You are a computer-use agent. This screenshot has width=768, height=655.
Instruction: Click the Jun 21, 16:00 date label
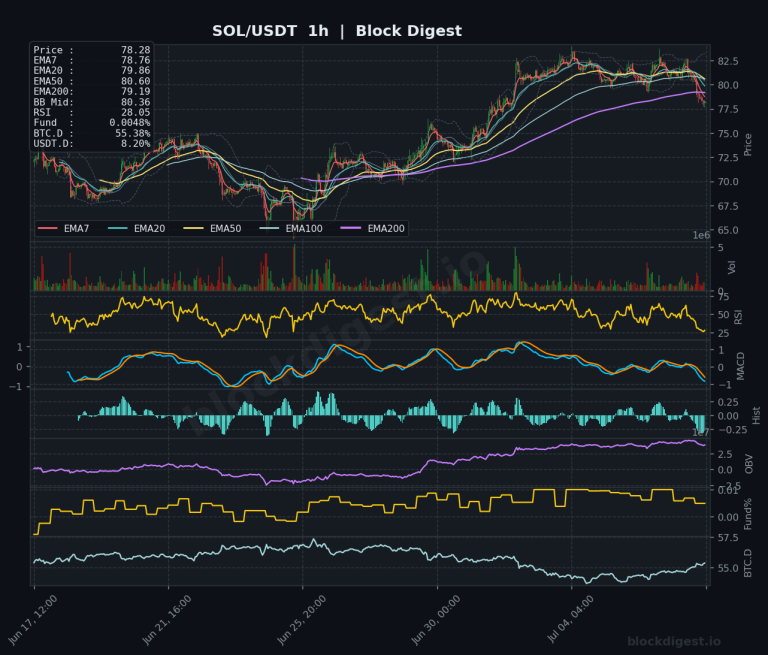(x=167, y=620)
